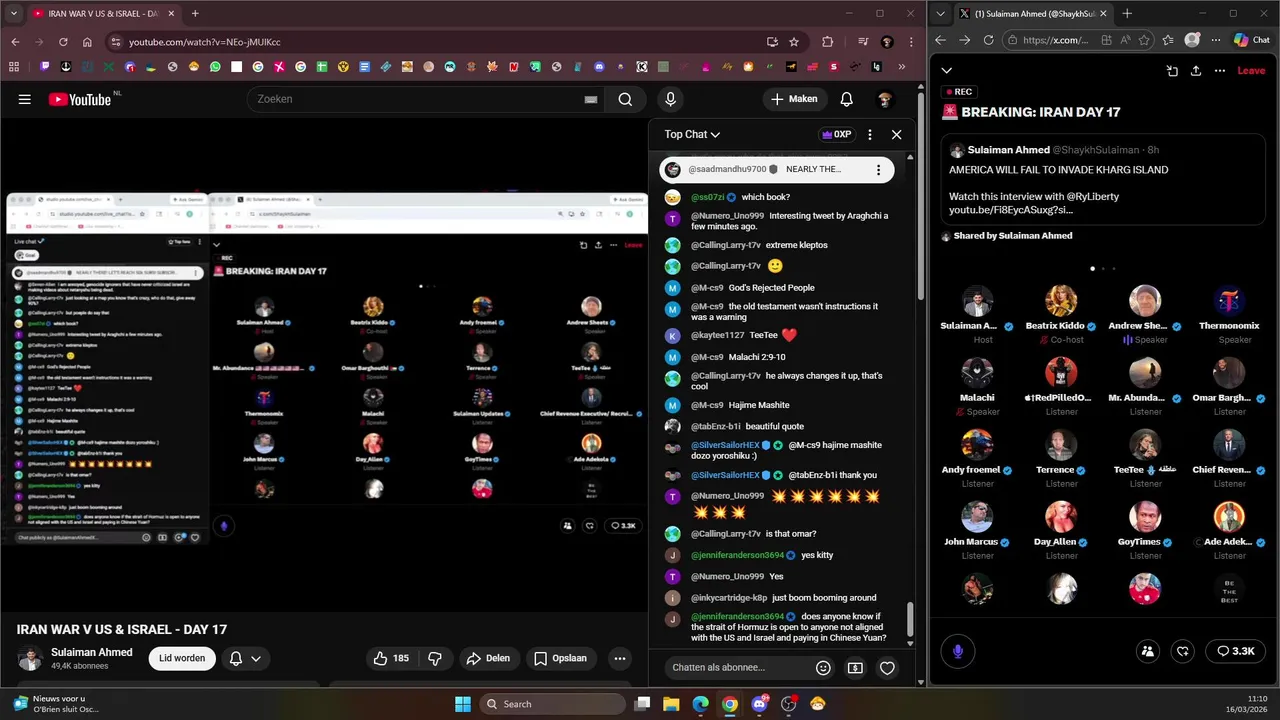Dislike the video with thumbs down
The width and height of the screenshot is (1280, 720).
point(435,658)
